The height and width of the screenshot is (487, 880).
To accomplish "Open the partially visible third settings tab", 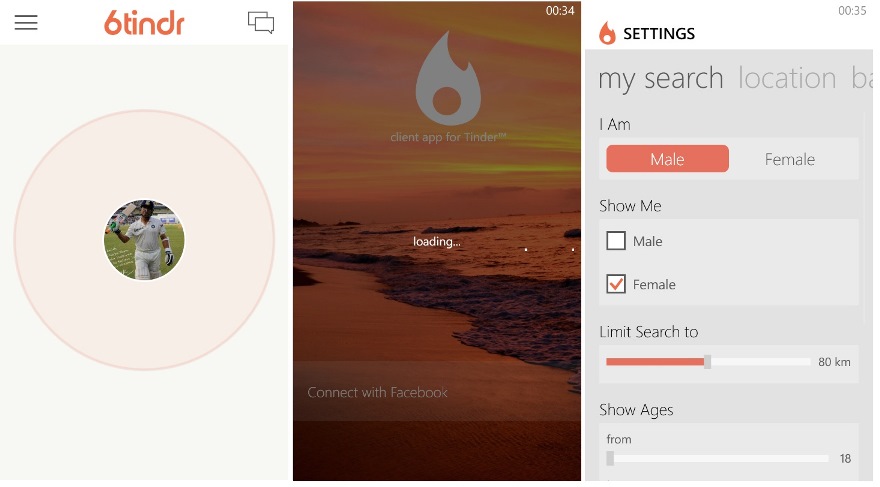I will pyautogui.click(x=862, y=77).
